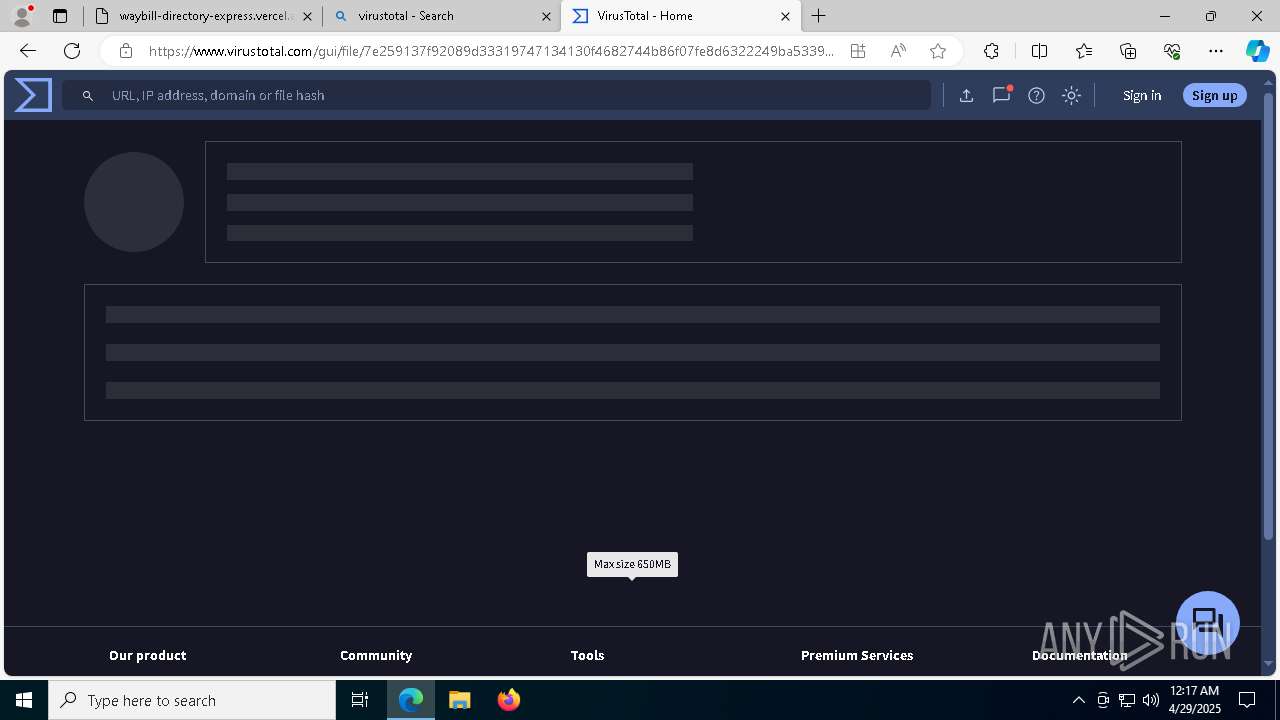
Task: Toggle the light/dark theme icon
Action: click(1071, 95)
